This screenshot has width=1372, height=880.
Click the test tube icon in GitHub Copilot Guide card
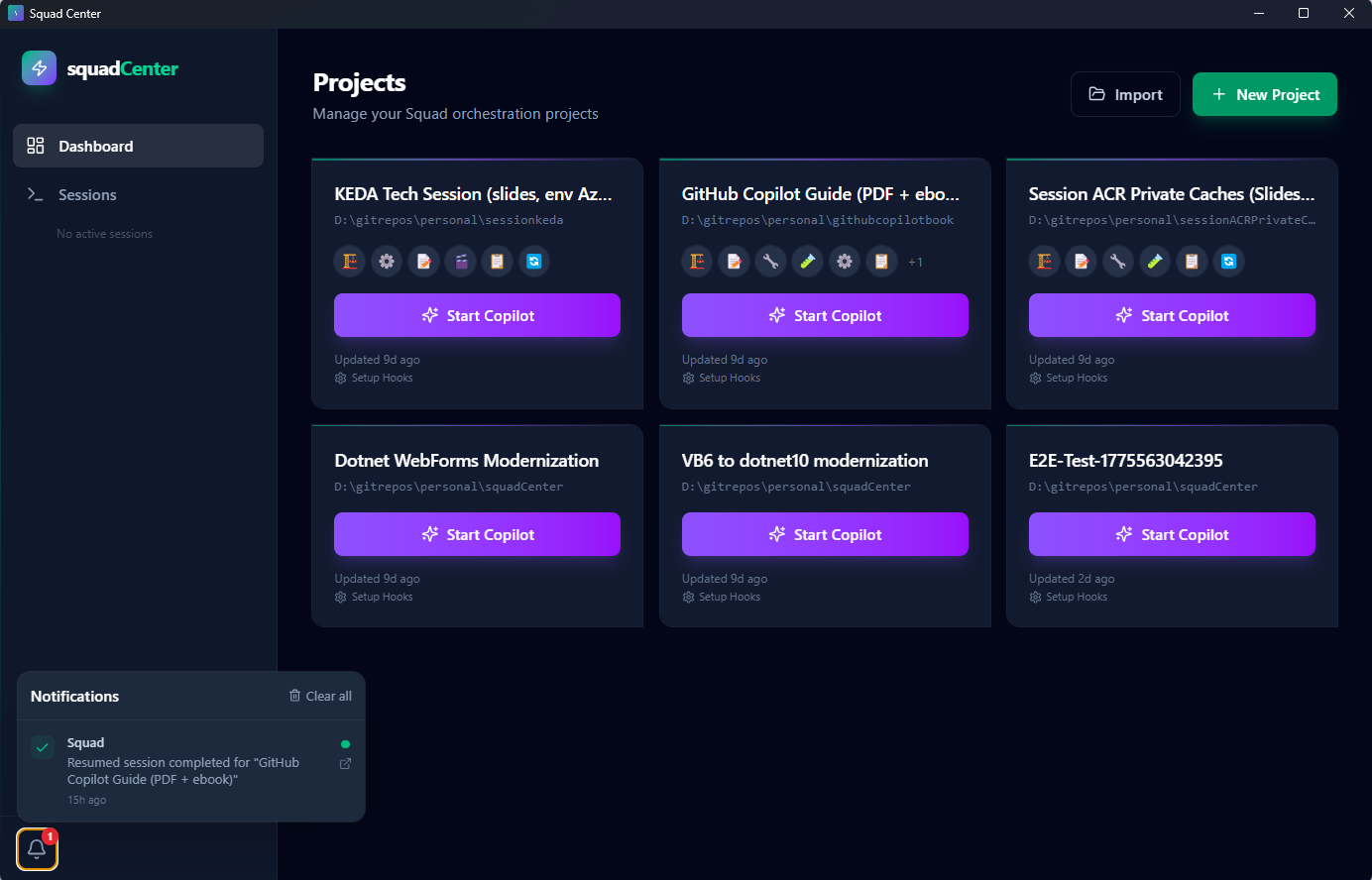[x=807, y=262]
